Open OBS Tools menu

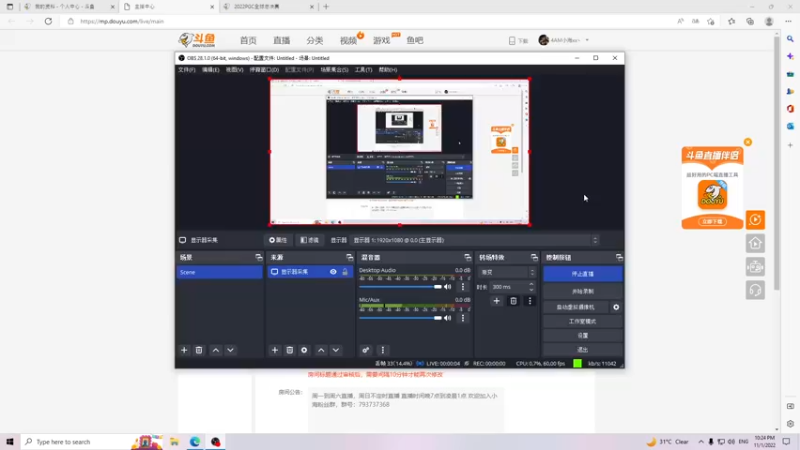(x=363, y=70)
